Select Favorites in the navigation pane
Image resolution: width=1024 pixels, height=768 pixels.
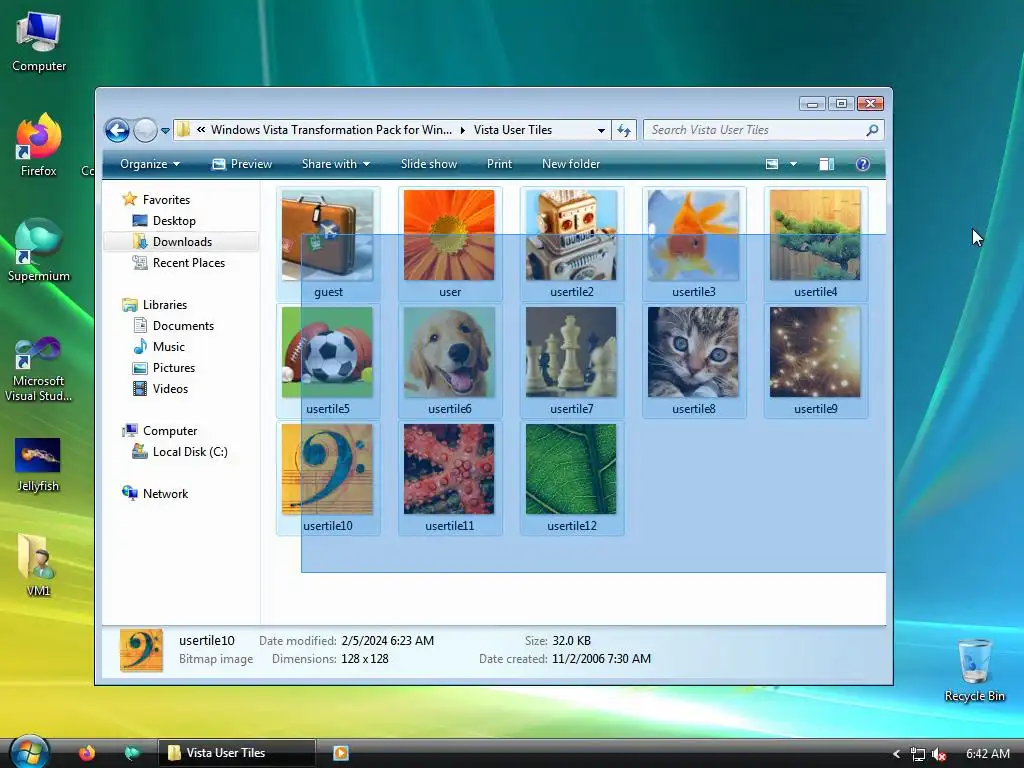pyautogui.click(x=166, y=200)
